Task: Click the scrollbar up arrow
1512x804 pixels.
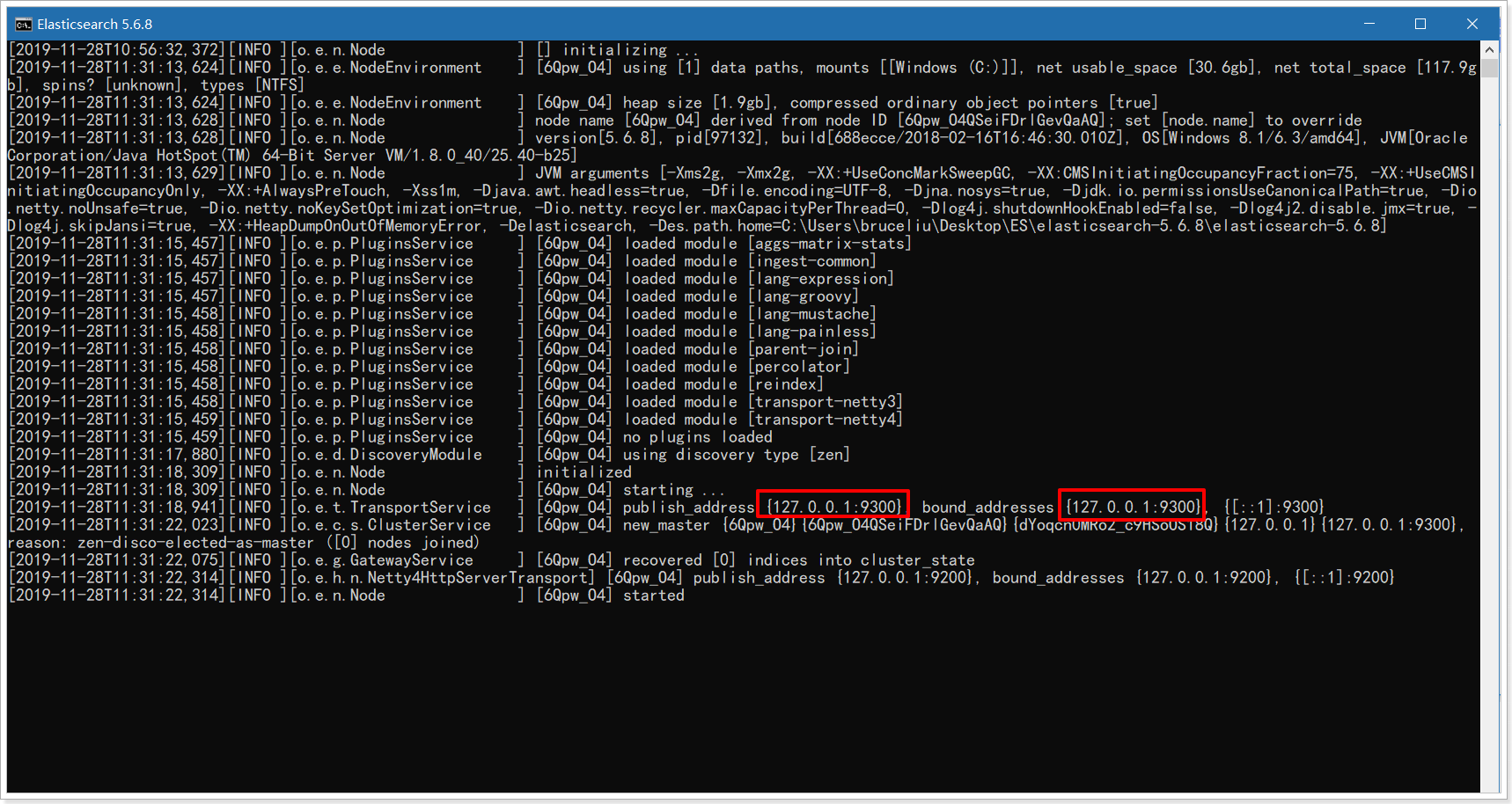Action: pyautogui.click(x=1489, y=49)
